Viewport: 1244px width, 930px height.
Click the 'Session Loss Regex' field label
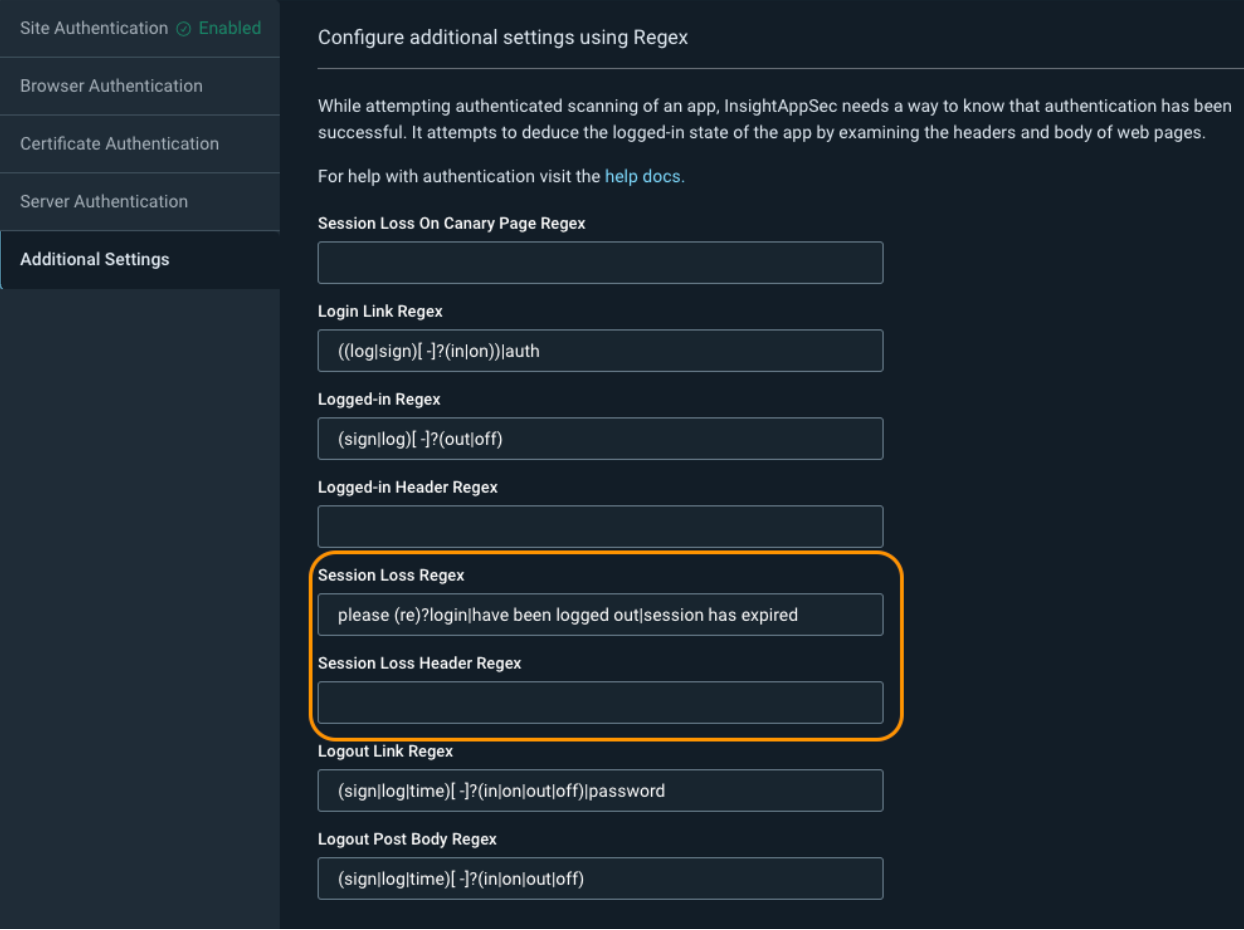pos(391,576)
